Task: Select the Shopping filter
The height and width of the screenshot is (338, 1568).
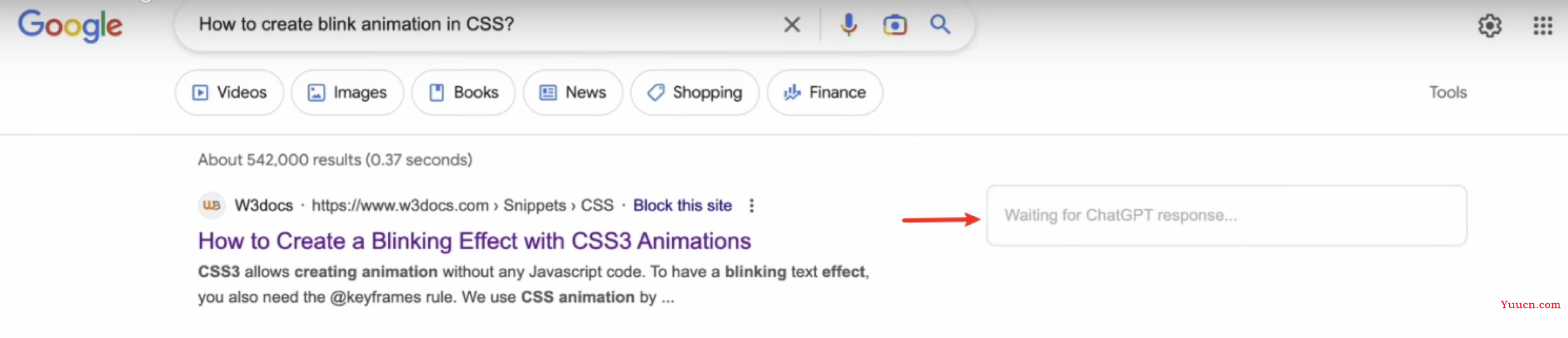Action: tap(695, 92)
